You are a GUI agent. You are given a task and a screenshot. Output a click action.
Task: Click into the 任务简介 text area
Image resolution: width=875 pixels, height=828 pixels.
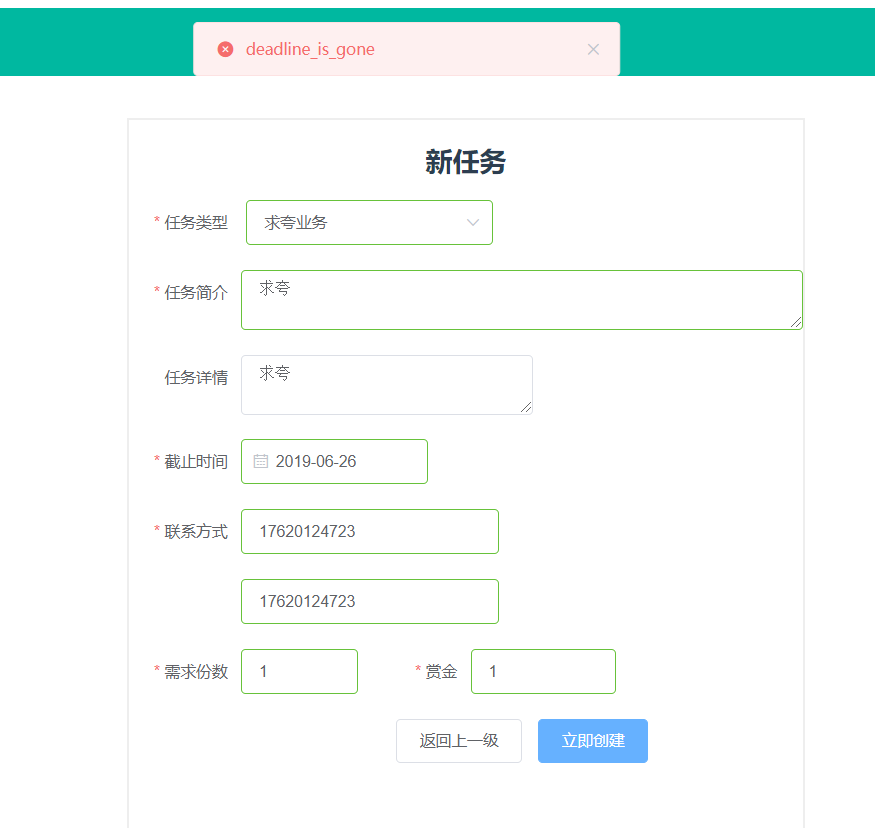(520, 299)
